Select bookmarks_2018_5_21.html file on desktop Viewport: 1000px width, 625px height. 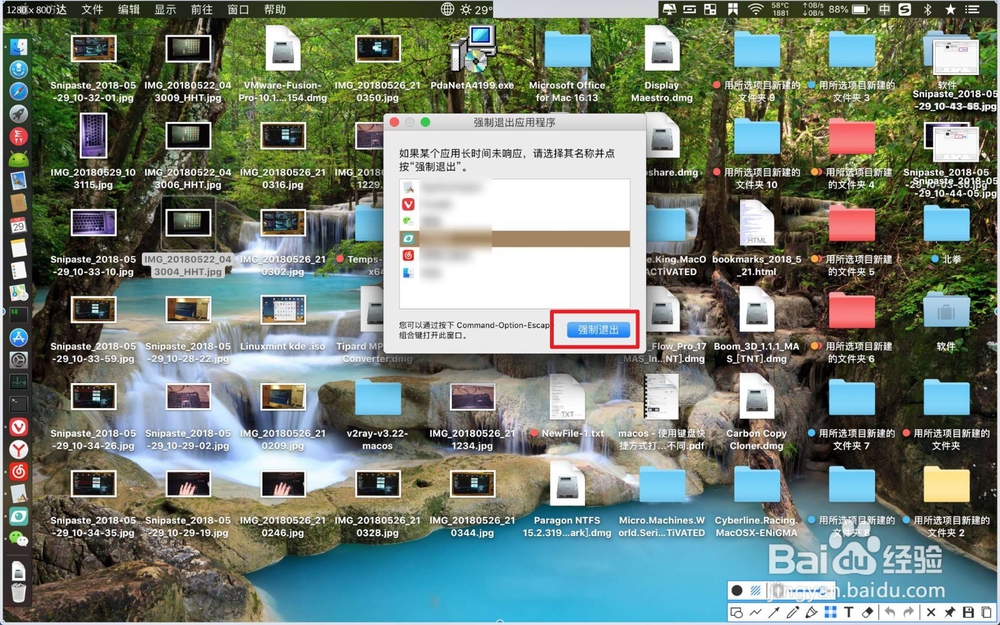point(756,239)
